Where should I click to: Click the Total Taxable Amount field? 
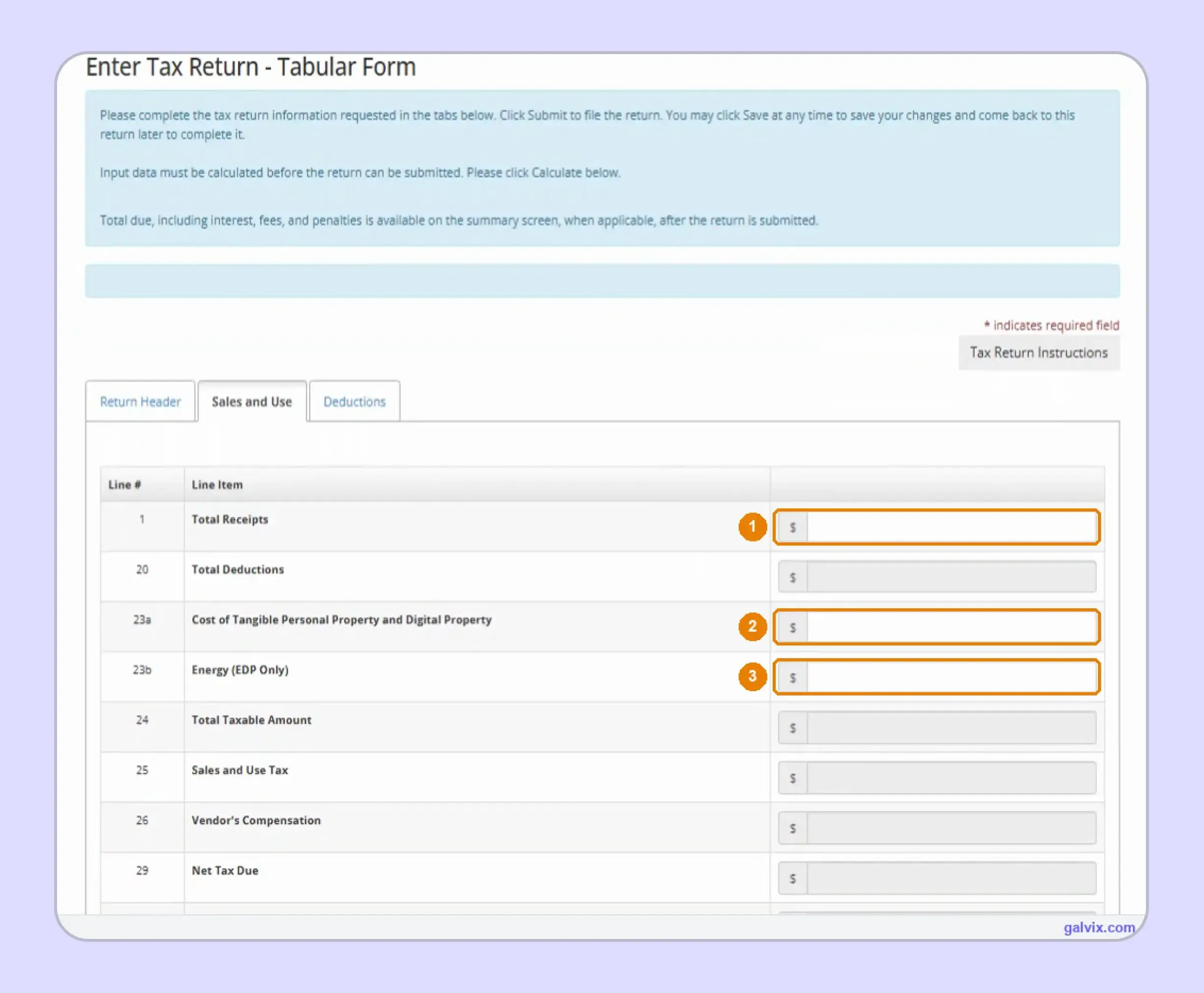click(x=952, y=728)
